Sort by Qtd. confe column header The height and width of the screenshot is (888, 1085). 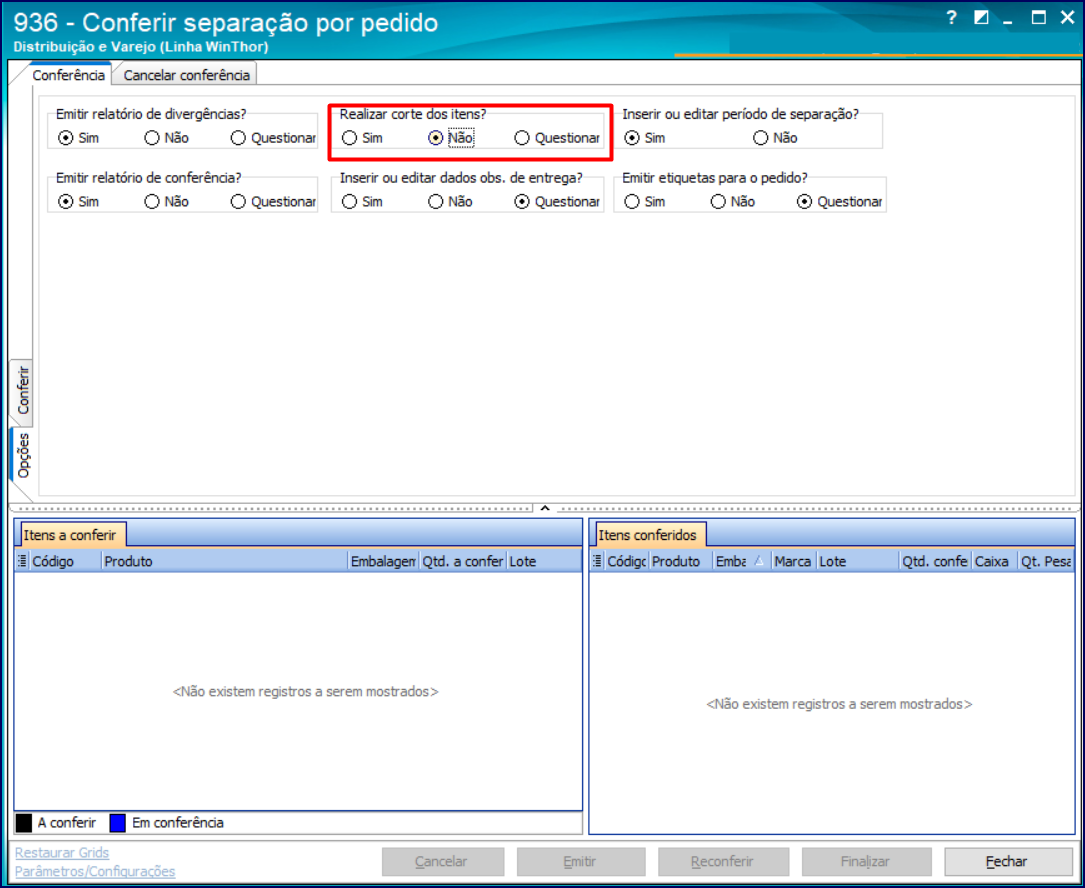click(935, 561)
